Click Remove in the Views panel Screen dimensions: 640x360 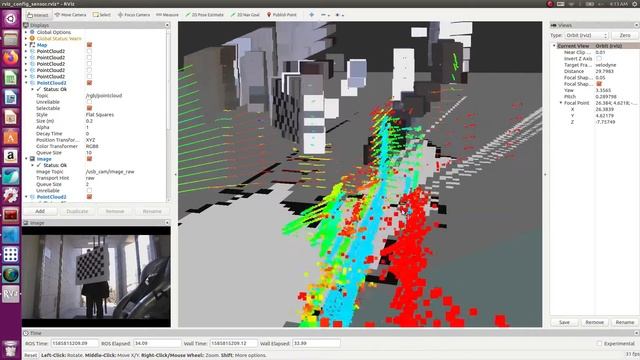tap(594, 322)
